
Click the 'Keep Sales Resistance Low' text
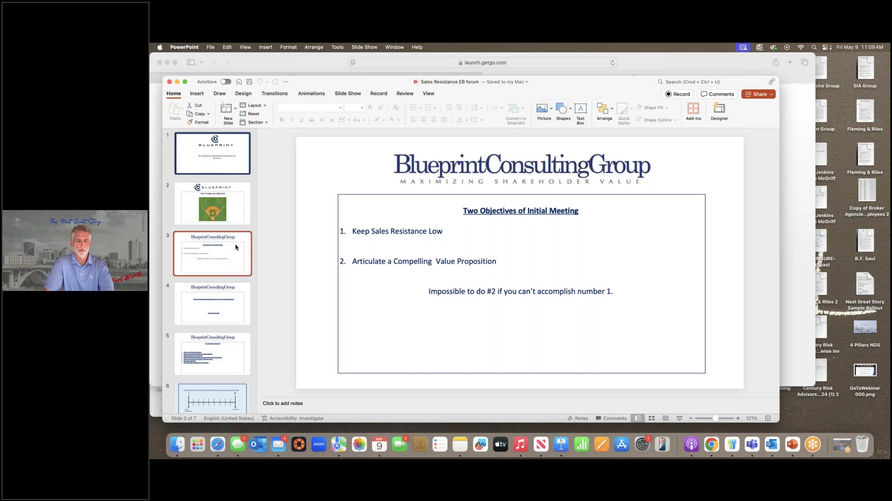click(397, 231)
